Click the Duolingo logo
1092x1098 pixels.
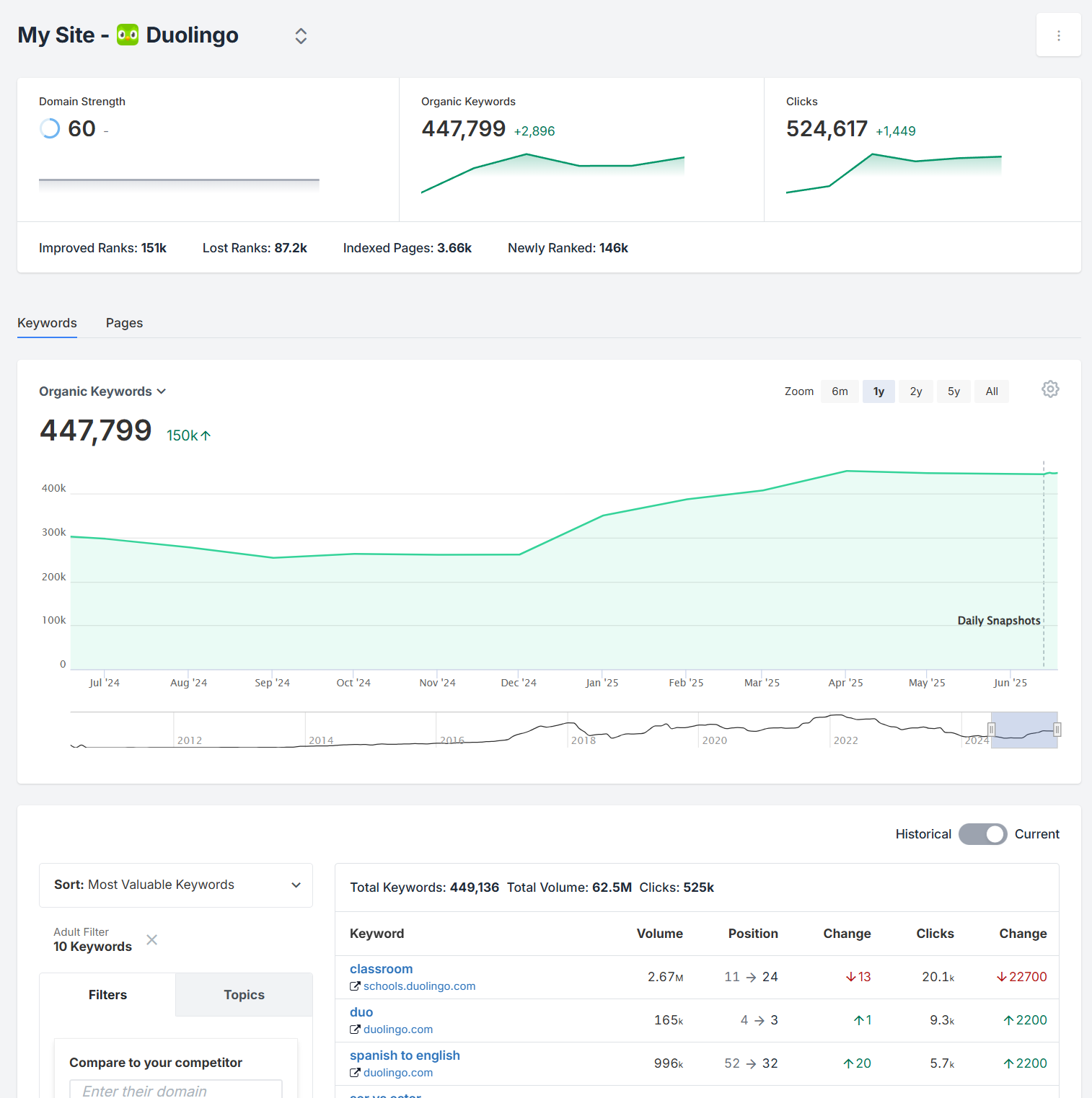click(x=126, y=35)
